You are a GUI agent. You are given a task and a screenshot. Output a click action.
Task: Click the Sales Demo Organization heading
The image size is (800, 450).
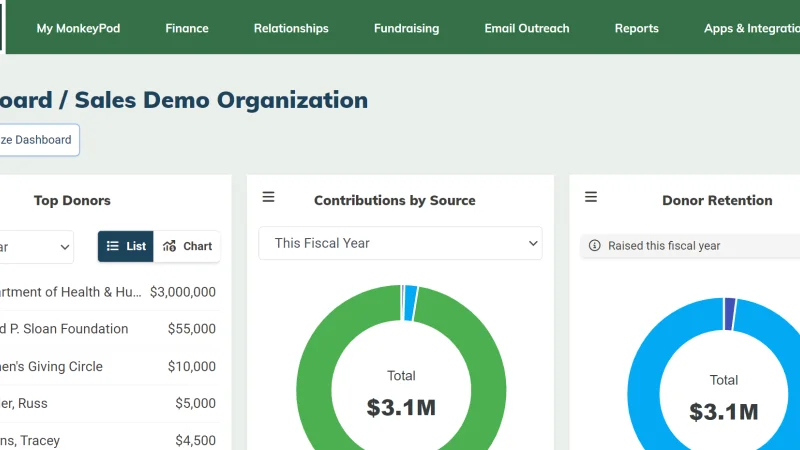[221, 100]
